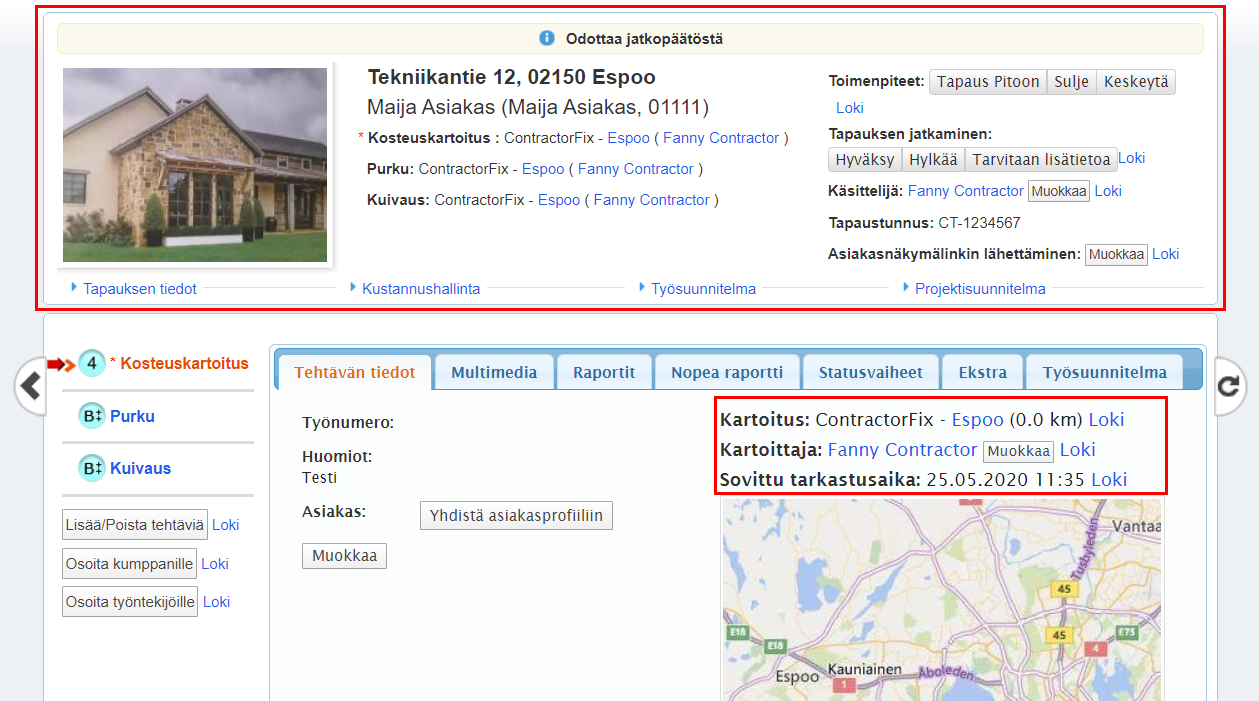Image resolution: width=1259 pixels, height=701 pixels.
Task: Click the info icon beside Odottaa jatkopäätöstä
Action: 547,38
